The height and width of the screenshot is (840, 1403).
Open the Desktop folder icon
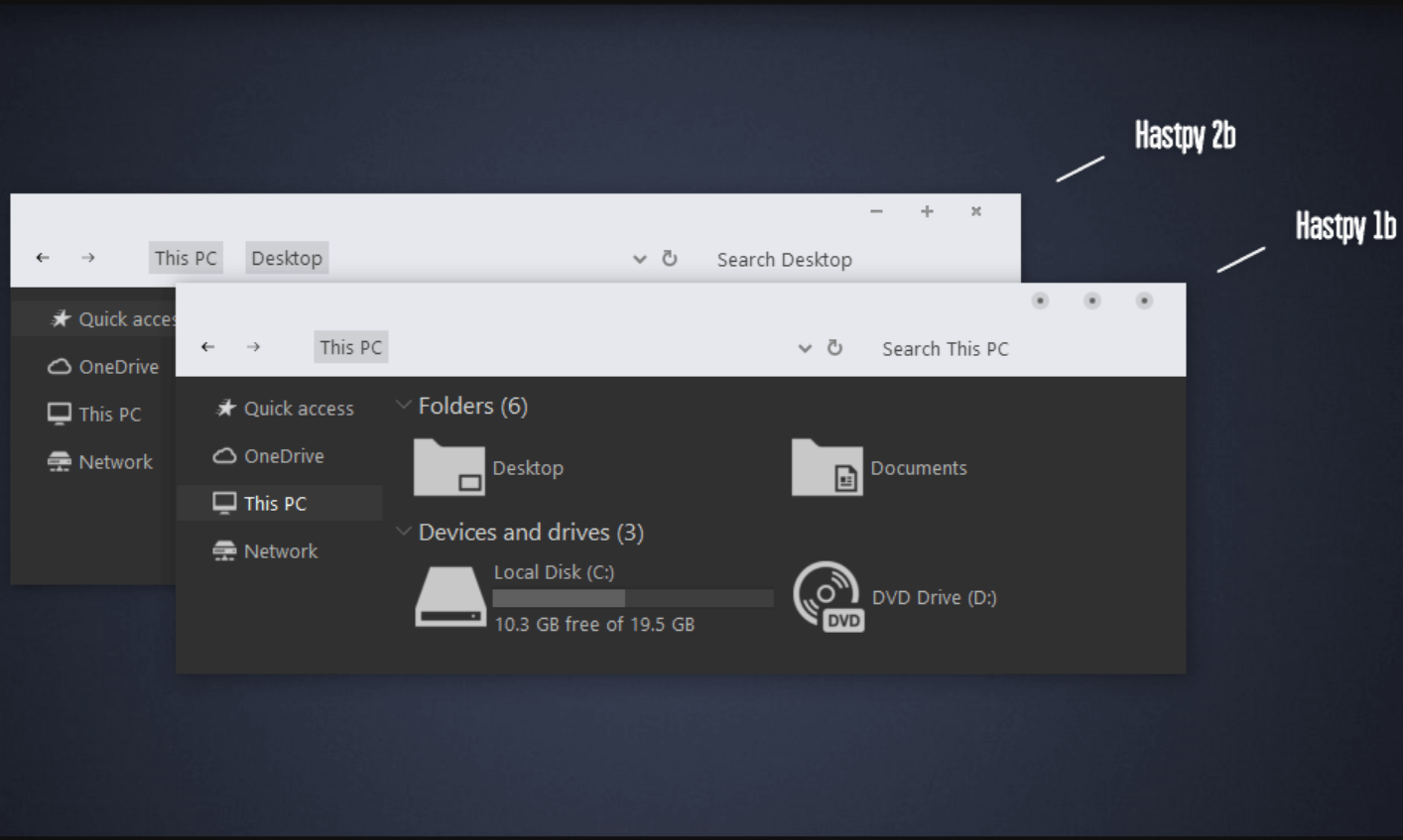[x=449, y=467]
